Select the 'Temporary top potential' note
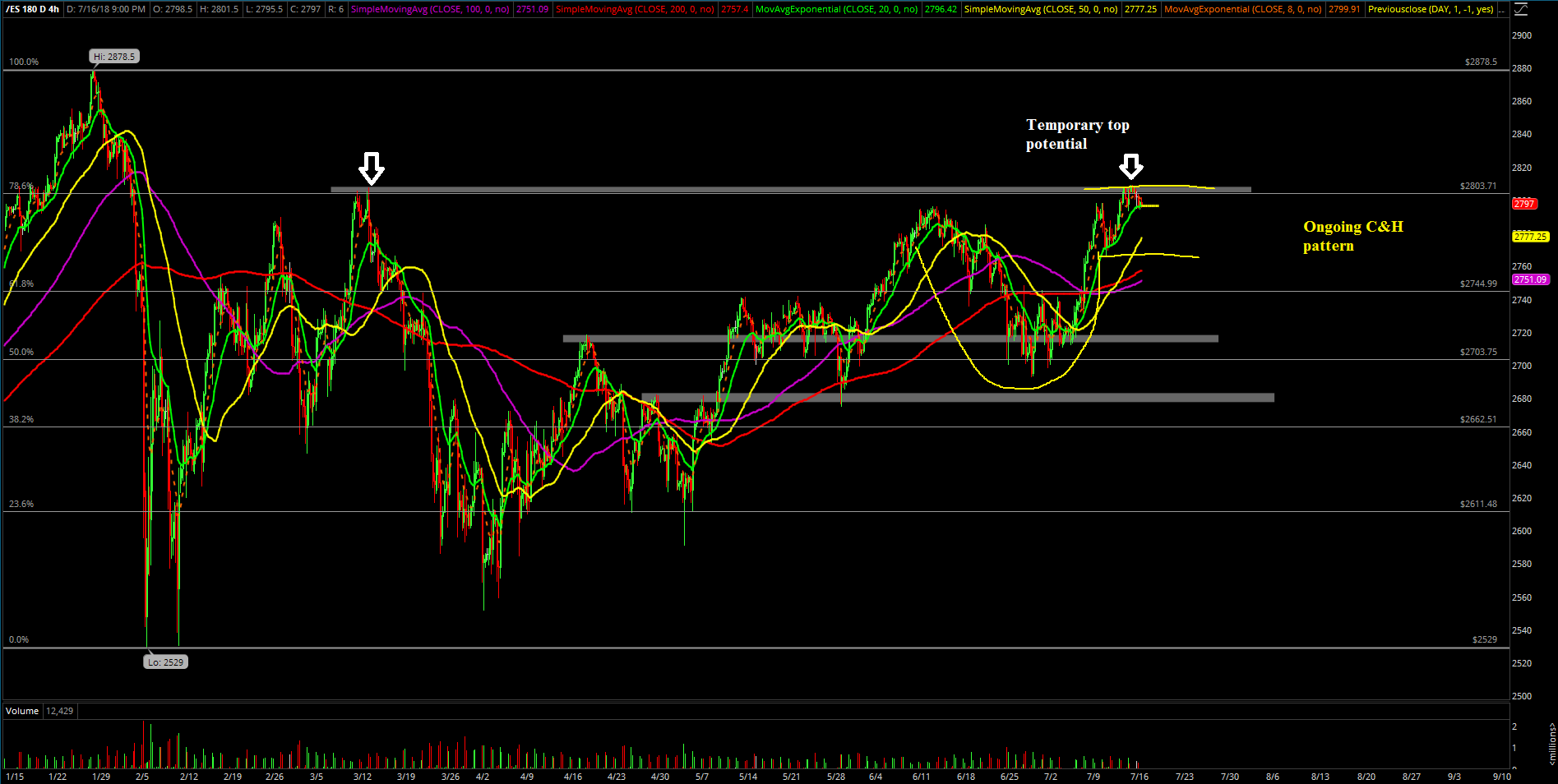This screenshot has width=1558, height=784. [x=1078, y=134]
